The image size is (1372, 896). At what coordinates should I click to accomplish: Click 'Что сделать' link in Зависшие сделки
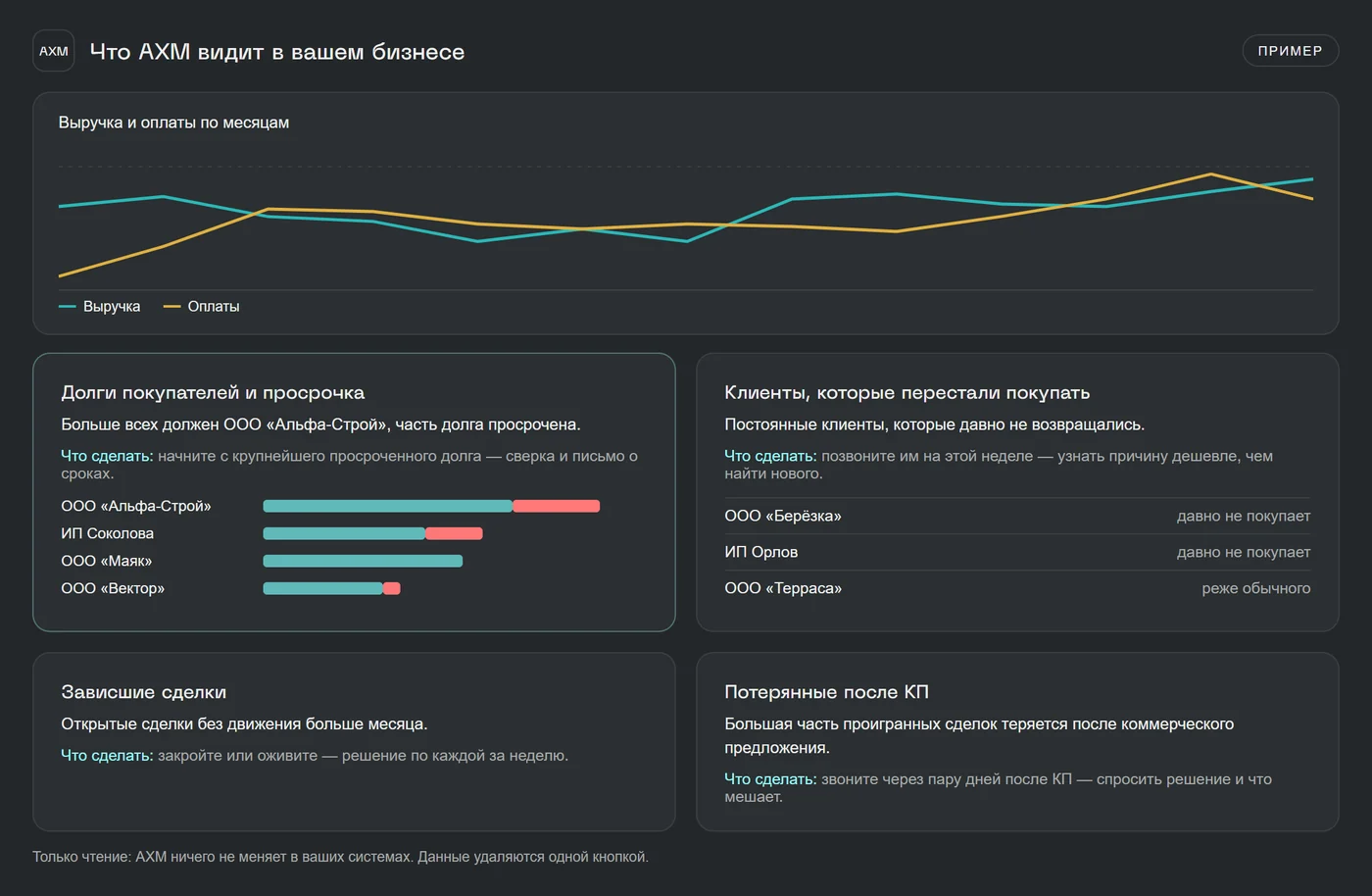107,756
